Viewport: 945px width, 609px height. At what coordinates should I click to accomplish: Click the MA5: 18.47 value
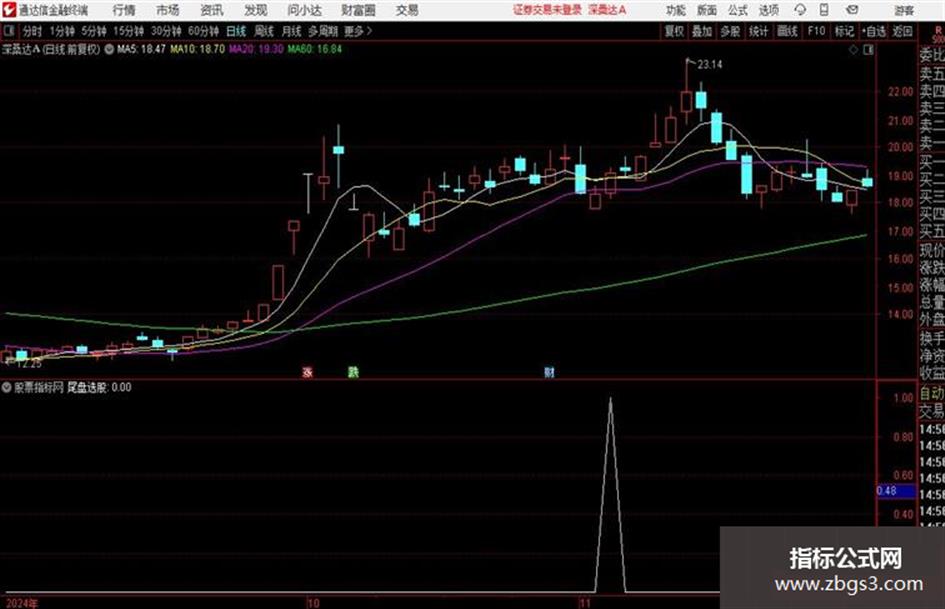click(x=141, y=49)
